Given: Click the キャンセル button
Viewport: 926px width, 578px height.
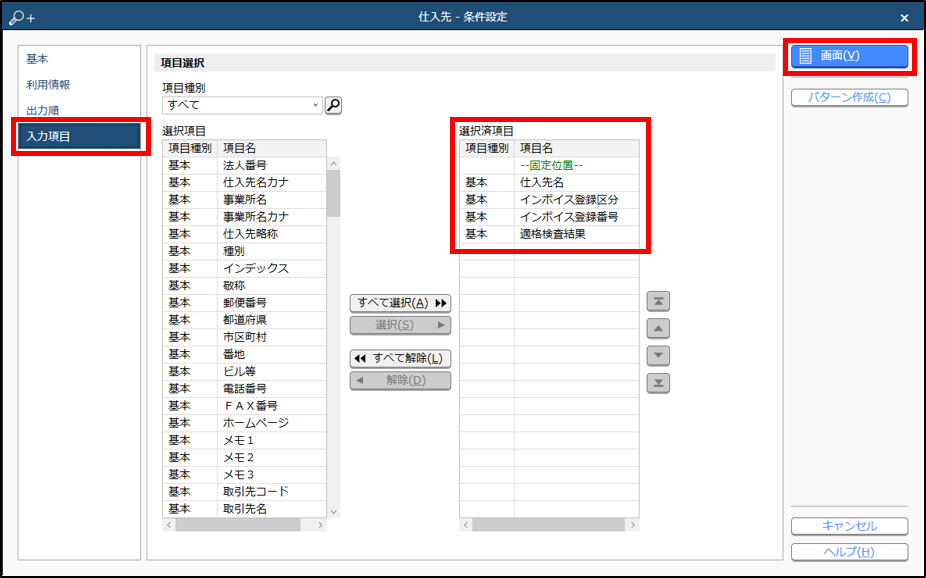Looking at the screenshot, I should tap(849, 526).
